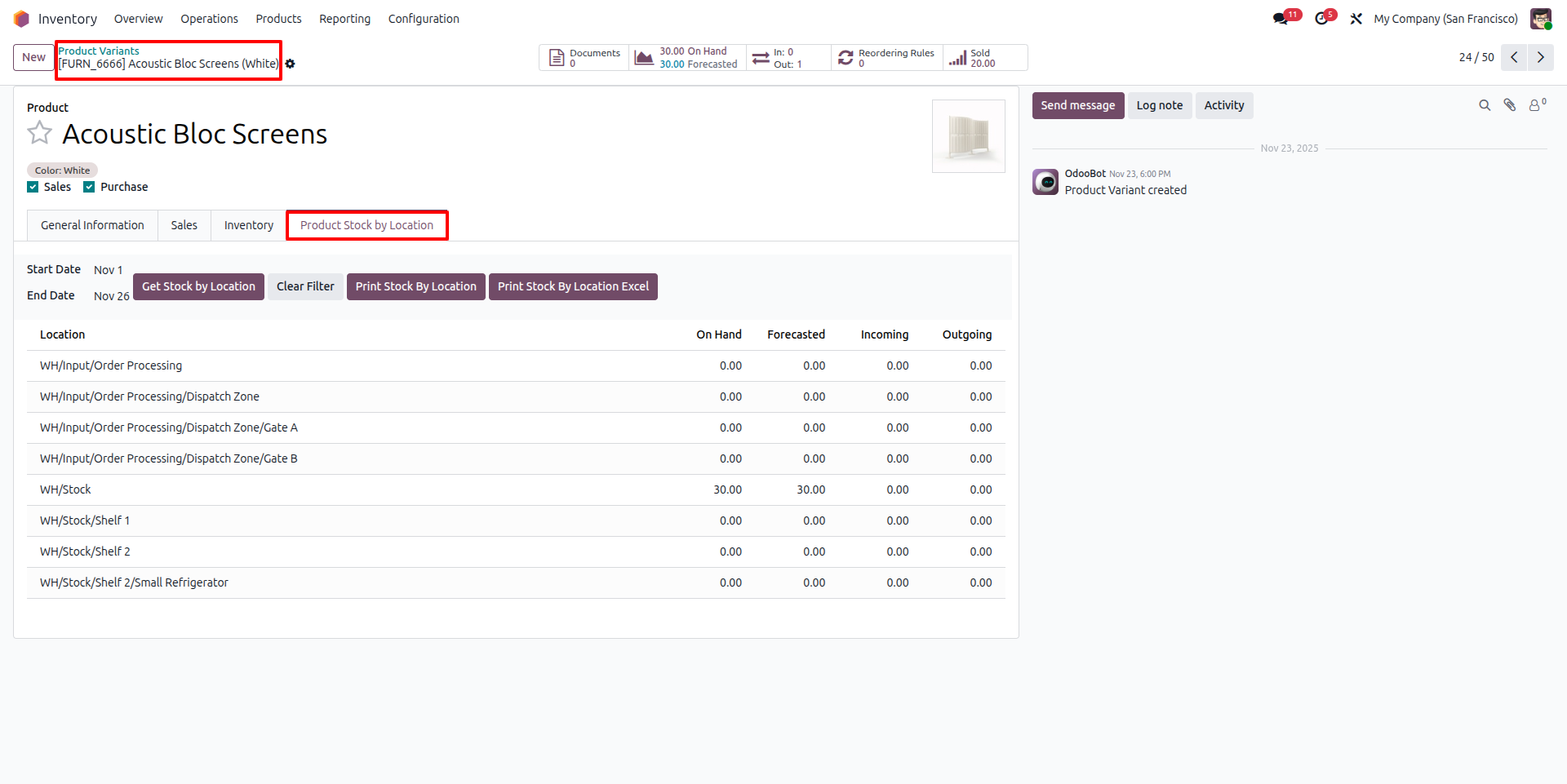
Task: Switch to the Inventory tab
Action: click(249, 225)
